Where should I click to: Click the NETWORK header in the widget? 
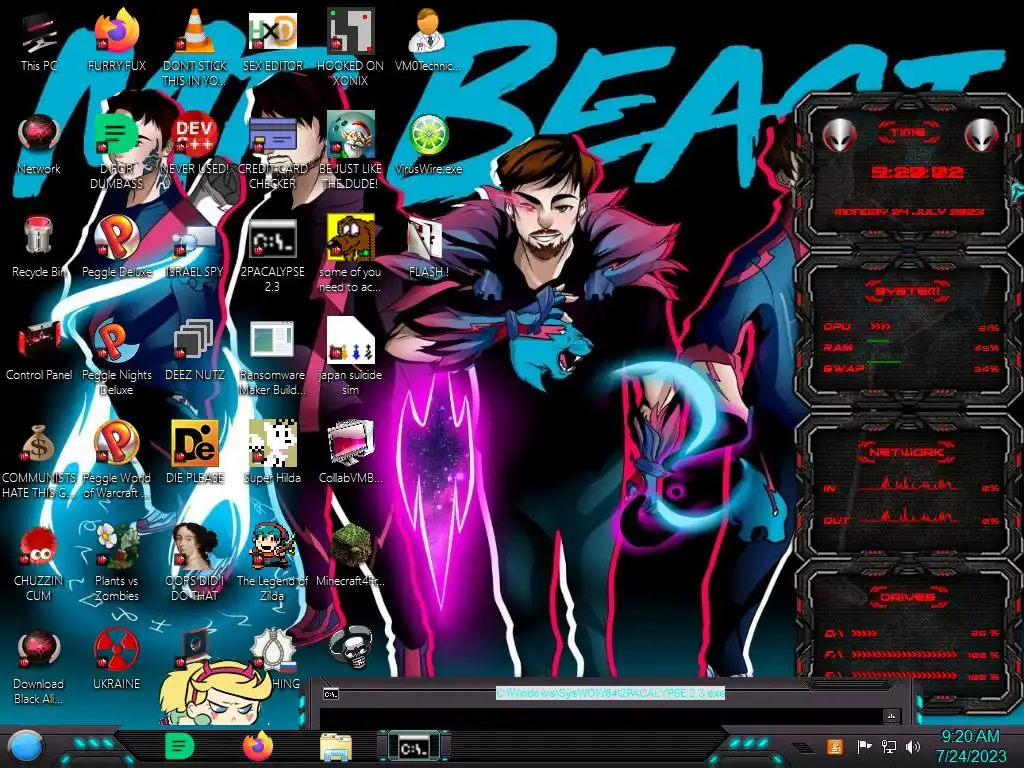pyautogui.click(x=906, y=452)
